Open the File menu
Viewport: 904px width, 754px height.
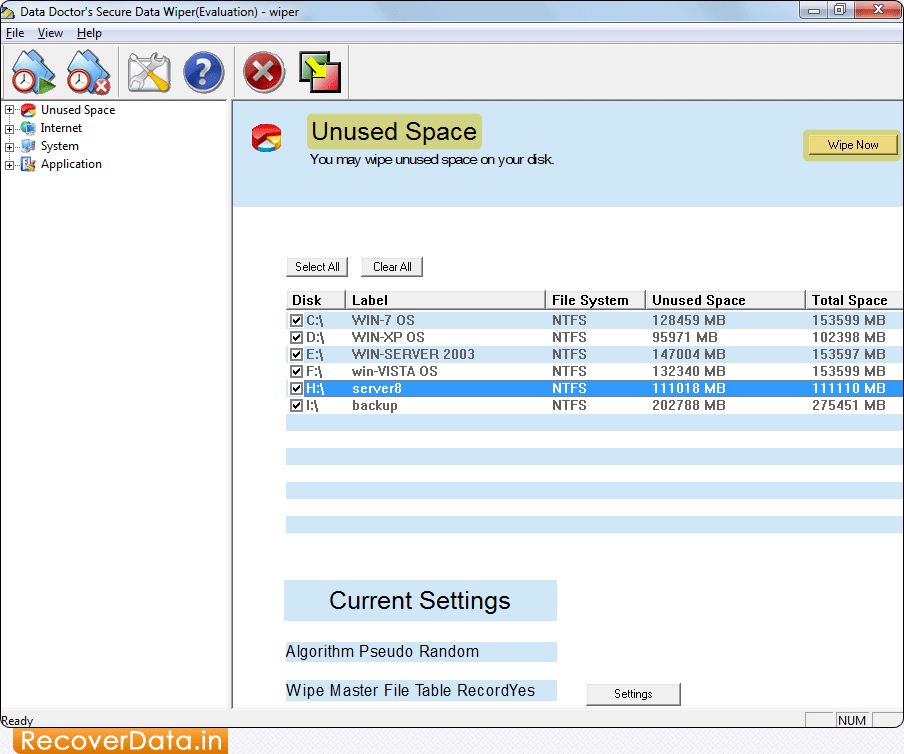point(15,32)
